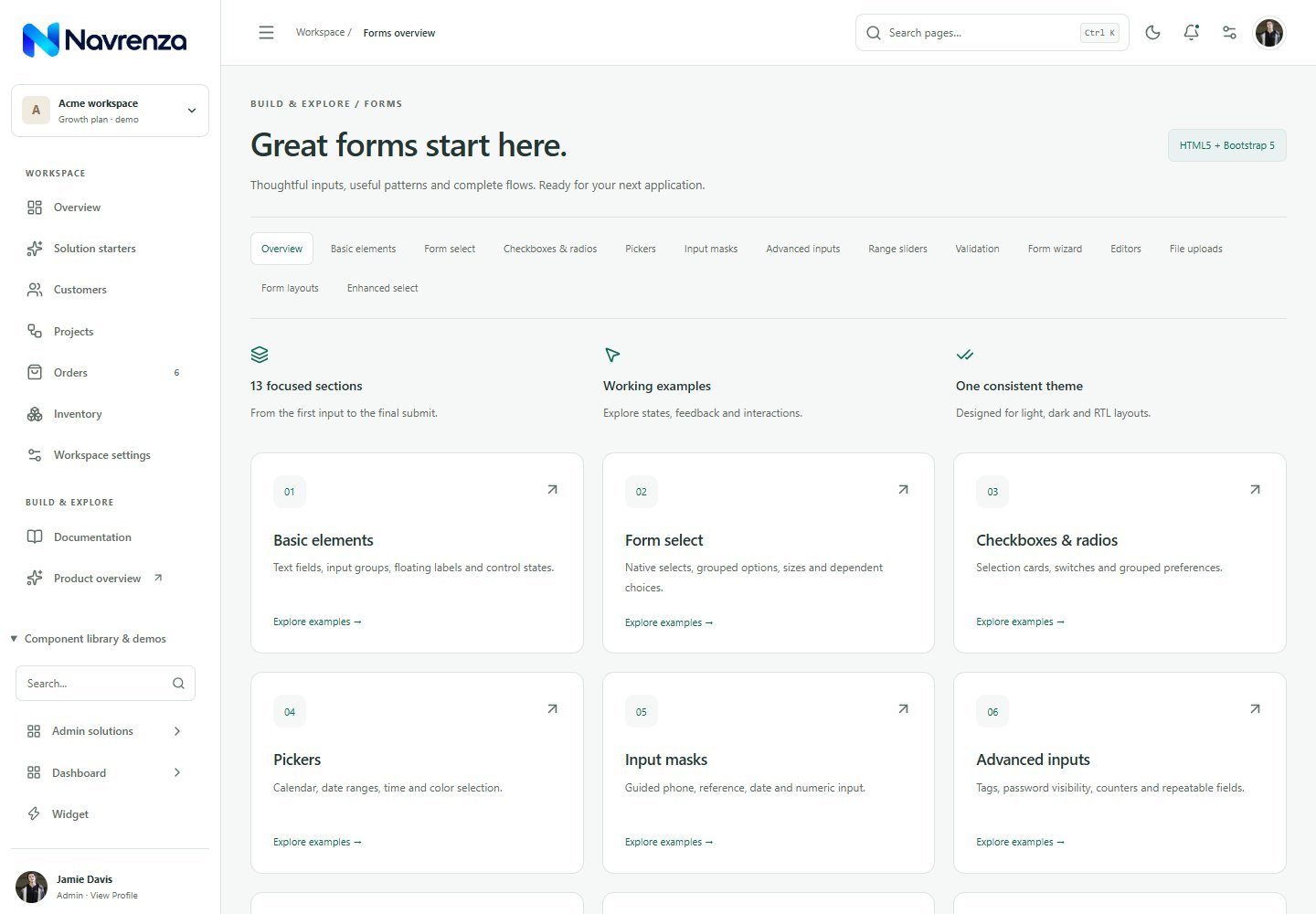Image resolution: width=1316 pixels, height=914 pixels.
Task: Open the Basic elements card arrow icon
Action: (x=552, y=490)
